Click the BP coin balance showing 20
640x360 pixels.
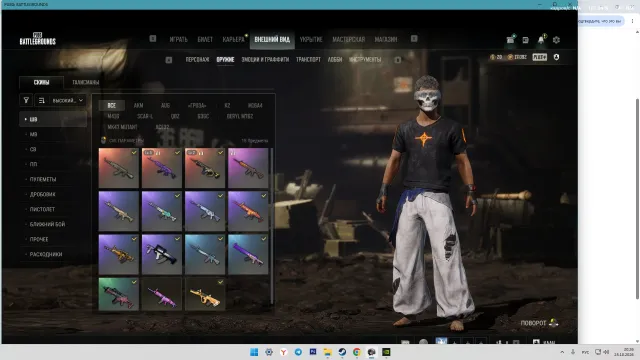pyautogui.click(x=496, y=57)
